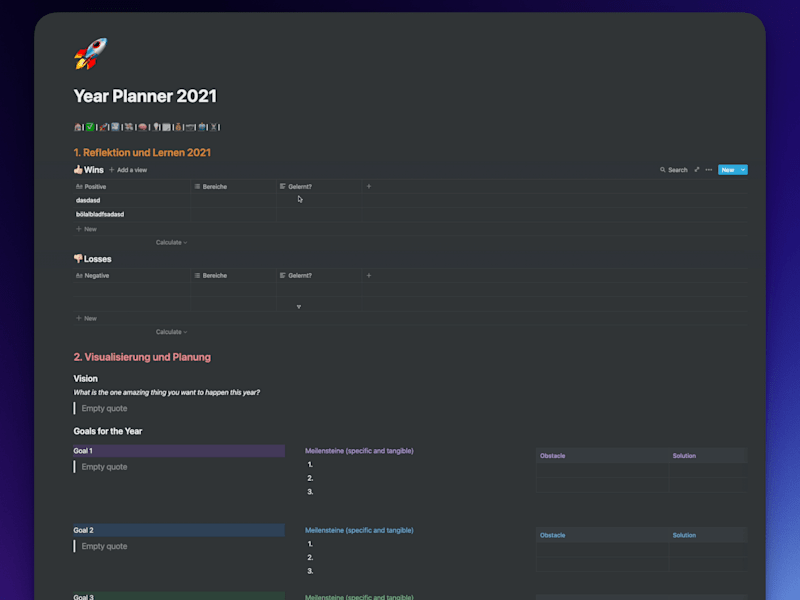Click the Losses database title

[97, 259]
